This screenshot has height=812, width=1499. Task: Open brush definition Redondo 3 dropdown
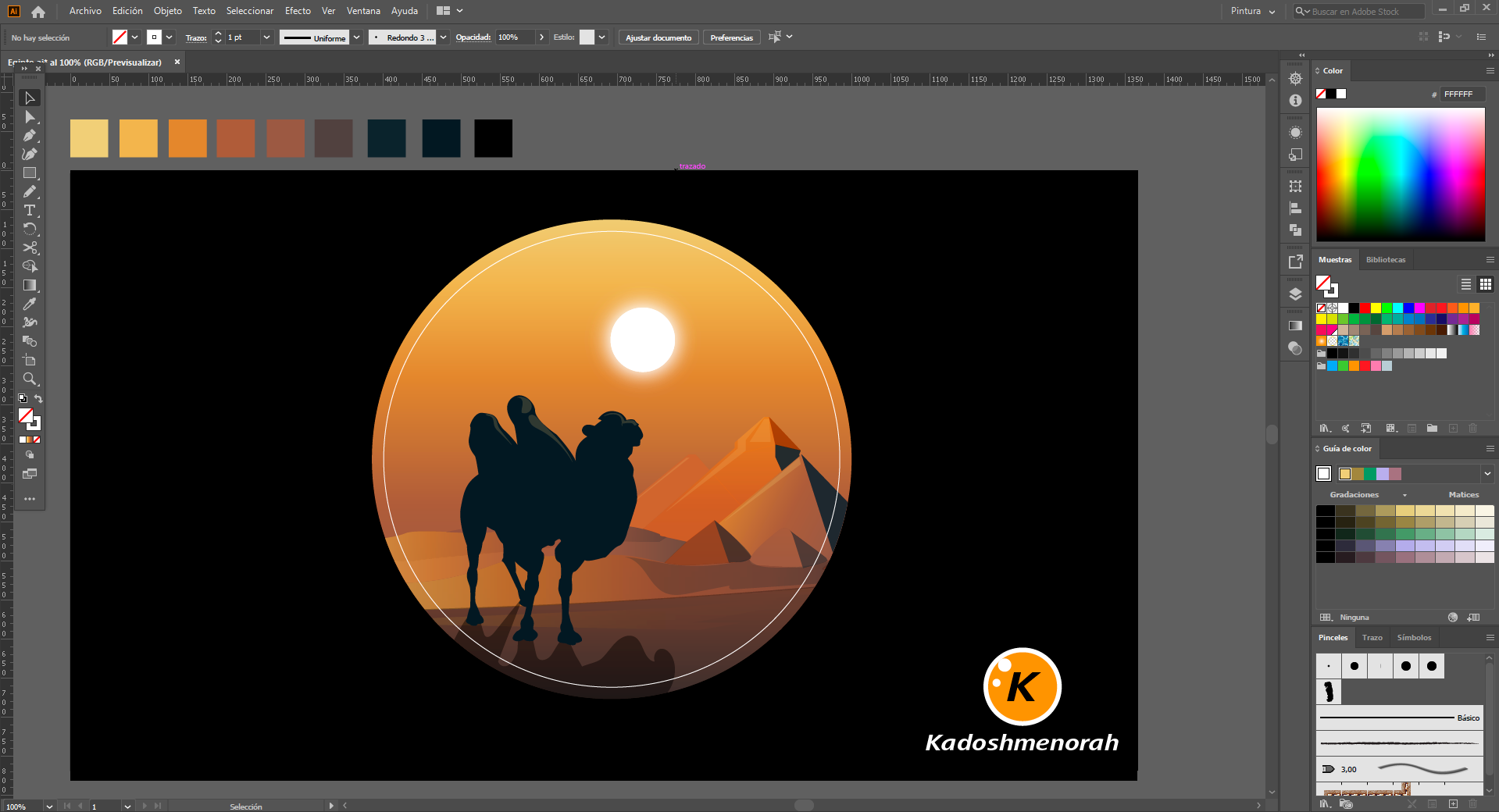tap(444, 37)
